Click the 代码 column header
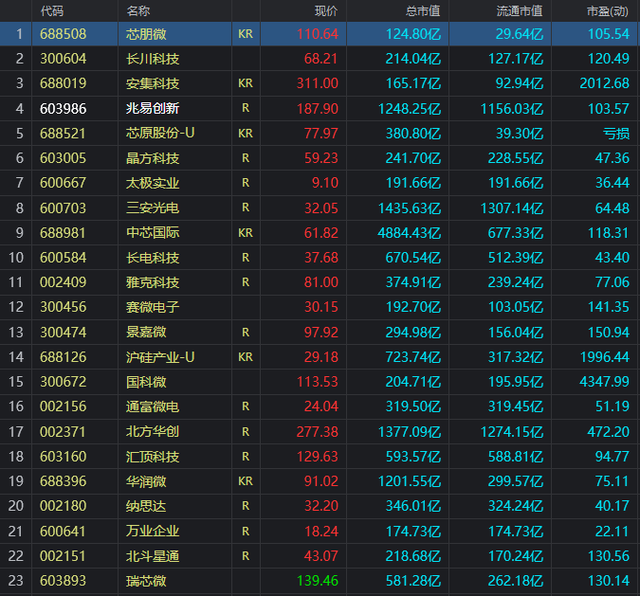 52,11
